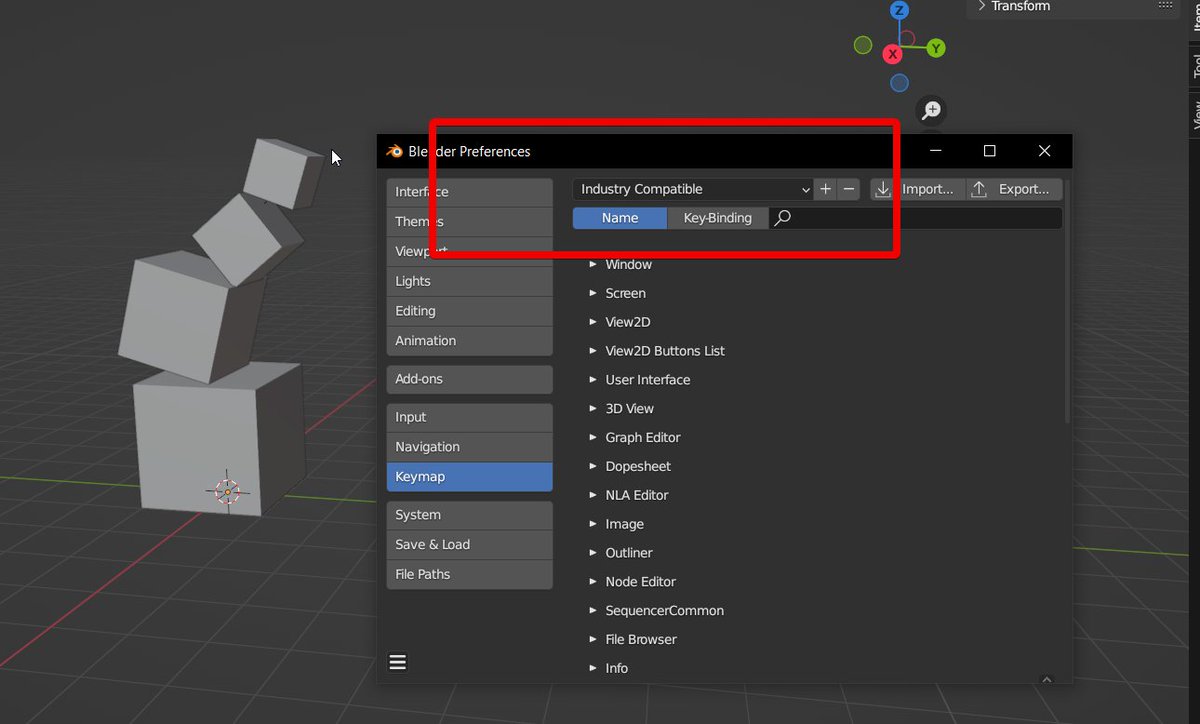The image size is (1200, 724).
Task: Minimize the Blender Preferences window
Action: (936, 151)
